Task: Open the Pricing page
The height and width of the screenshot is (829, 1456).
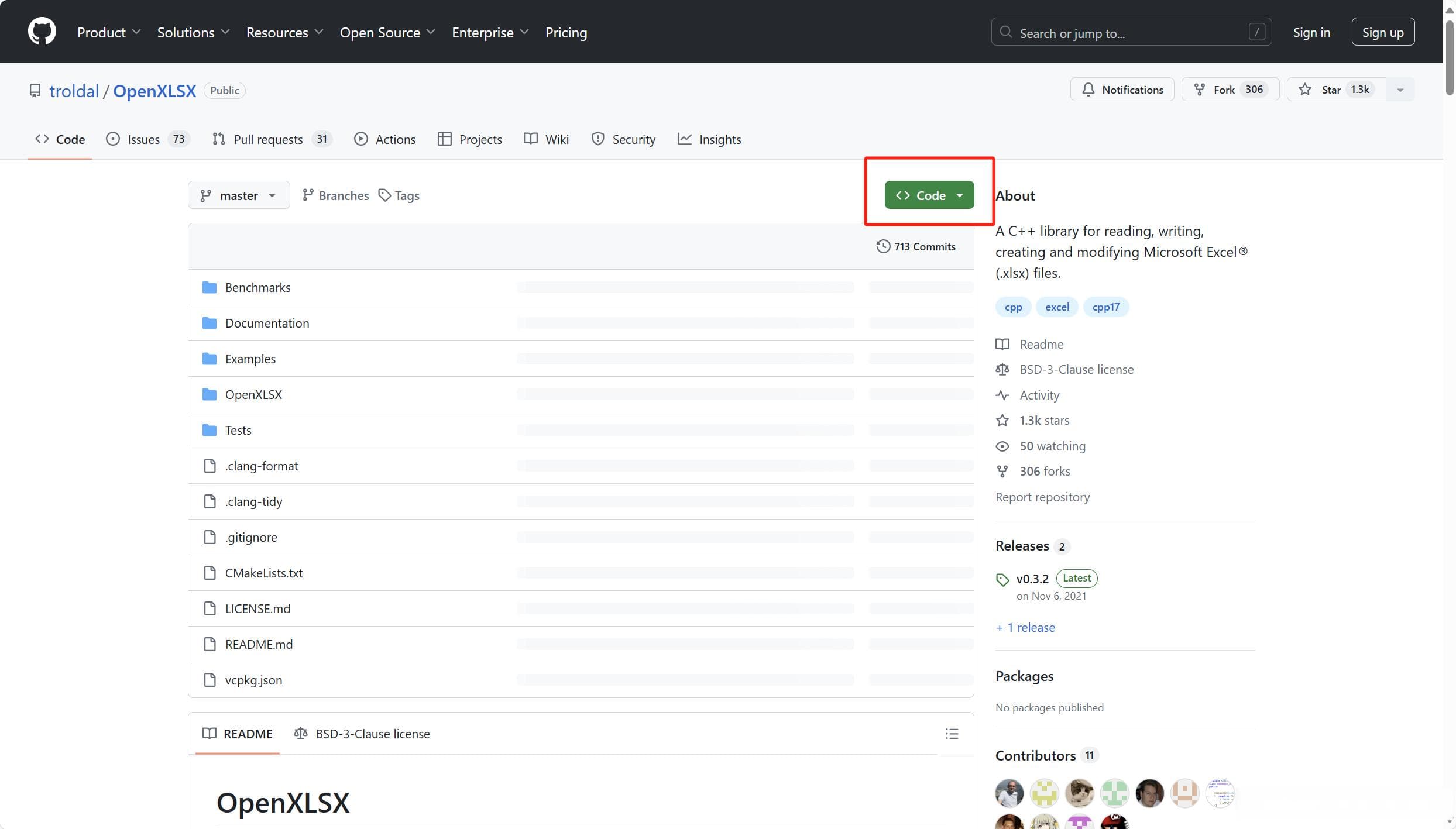Action: click(x=566, y=32)
